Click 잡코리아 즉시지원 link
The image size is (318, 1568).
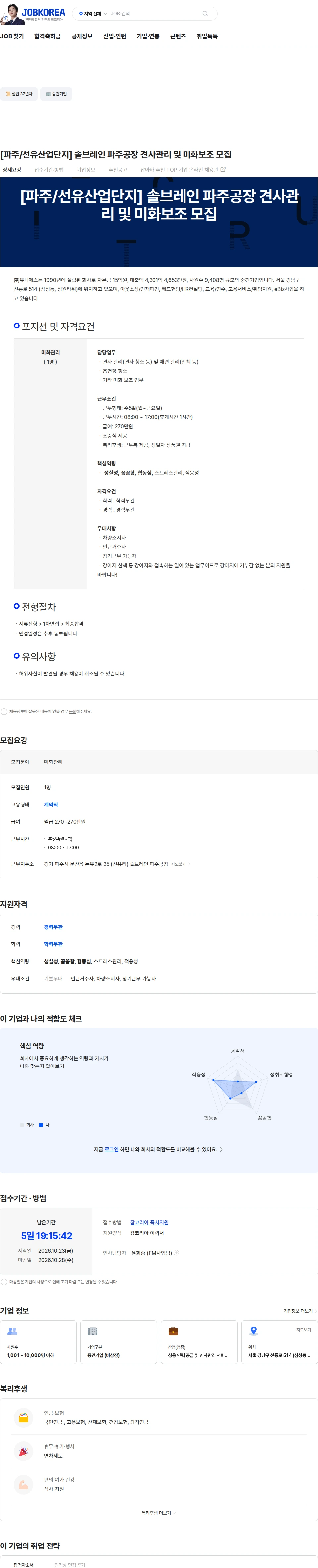point(149,1222)
